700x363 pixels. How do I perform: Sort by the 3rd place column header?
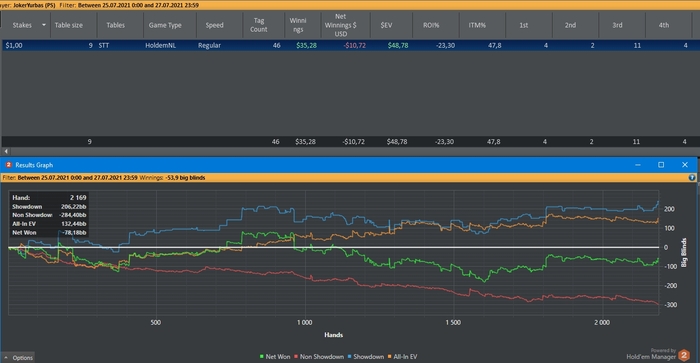click(617, 25)
